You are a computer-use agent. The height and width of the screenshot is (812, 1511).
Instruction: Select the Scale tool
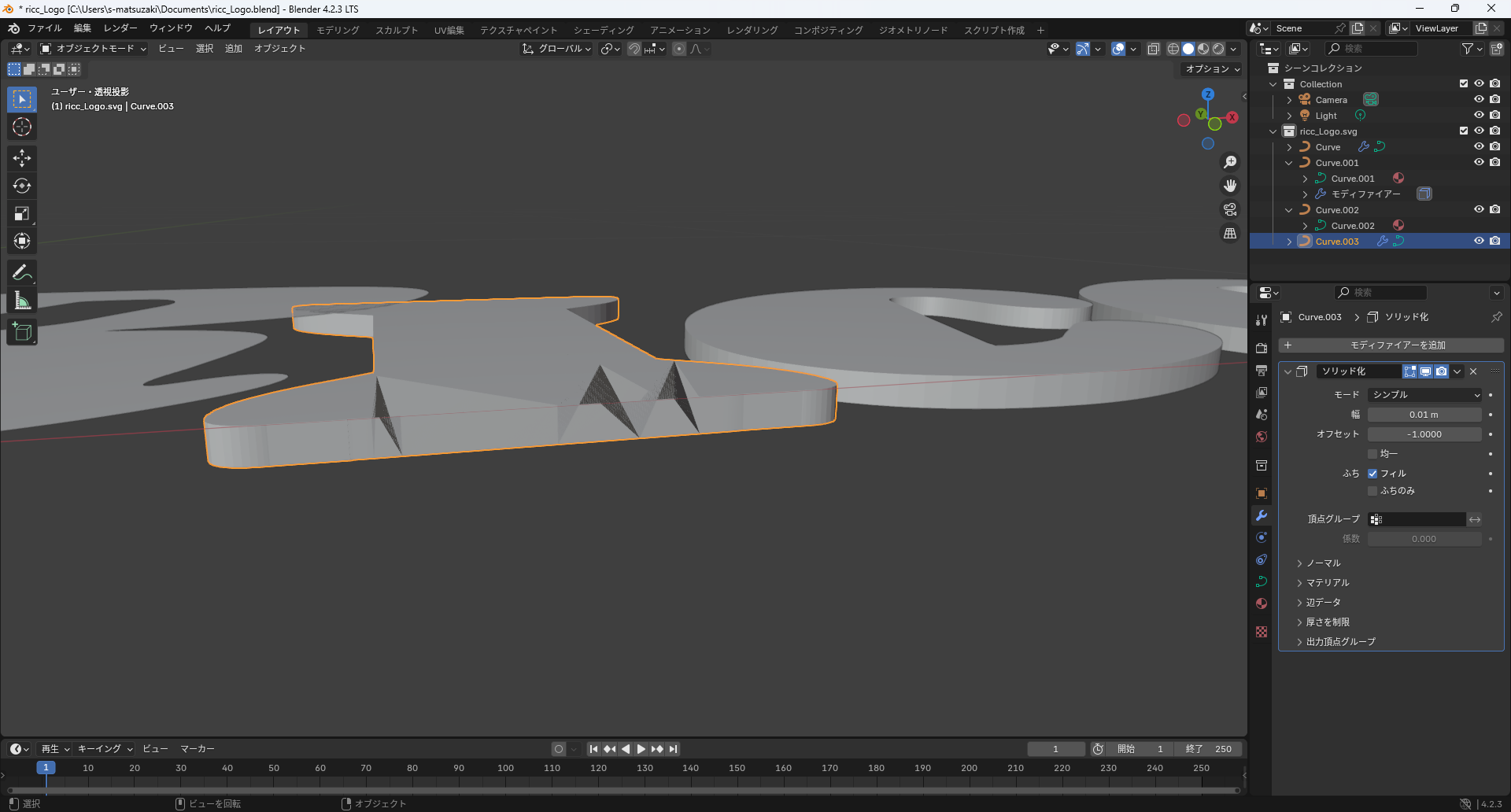(22, 213)
